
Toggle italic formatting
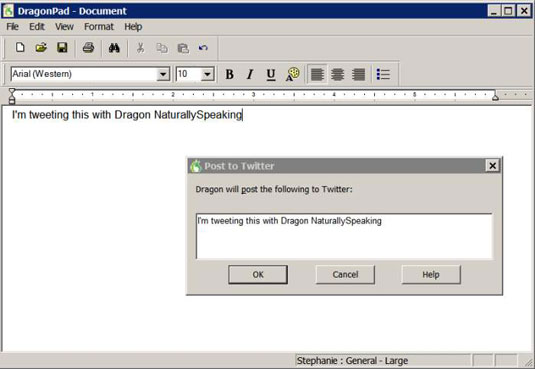point(250,74)
